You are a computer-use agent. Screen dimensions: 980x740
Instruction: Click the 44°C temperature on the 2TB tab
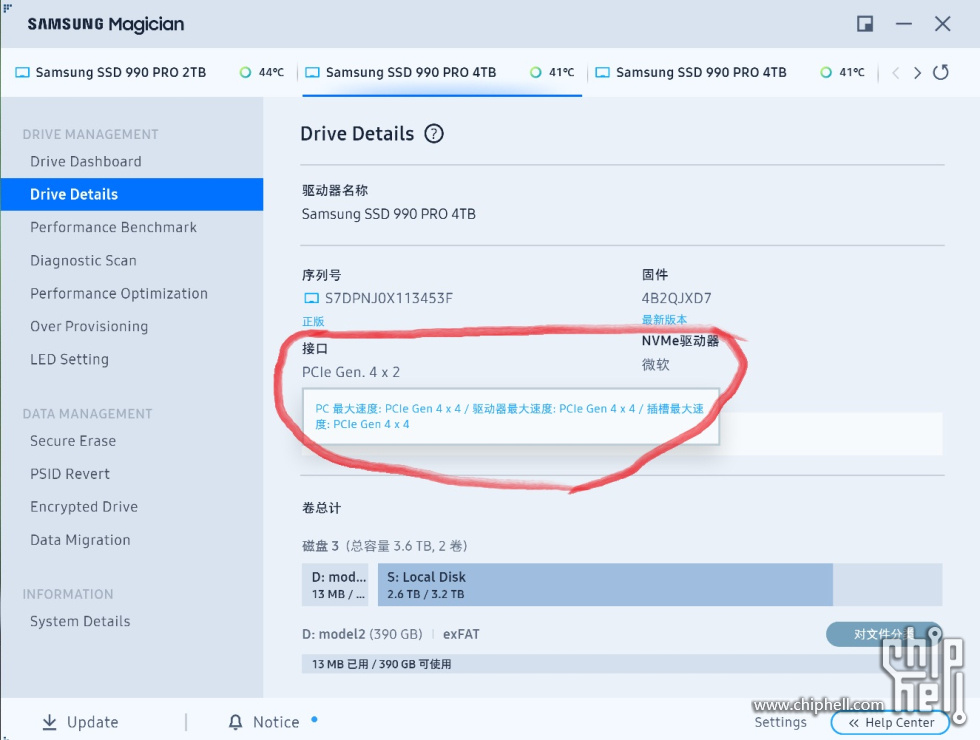click(x=271, y=72)
